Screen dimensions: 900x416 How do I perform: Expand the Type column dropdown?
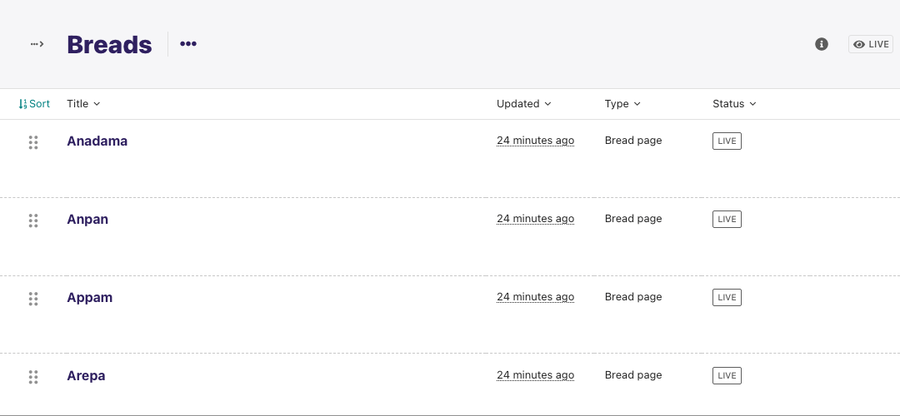click(x=622, y=104)
